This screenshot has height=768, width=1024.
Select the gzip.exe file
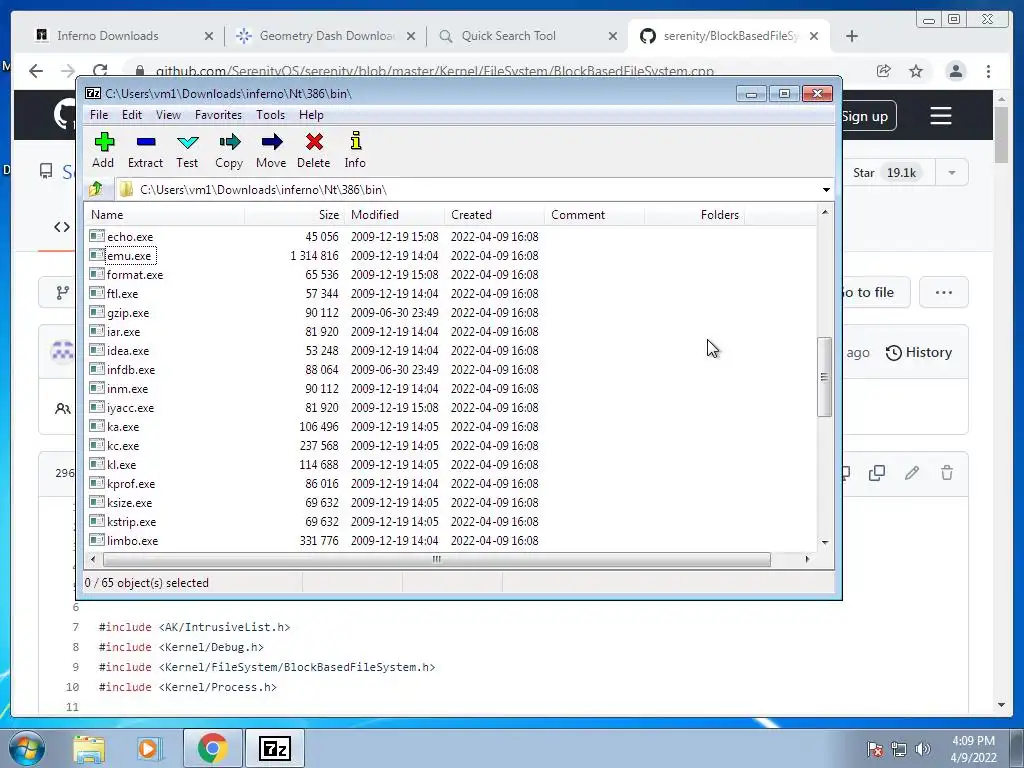[x=127, y=313]
